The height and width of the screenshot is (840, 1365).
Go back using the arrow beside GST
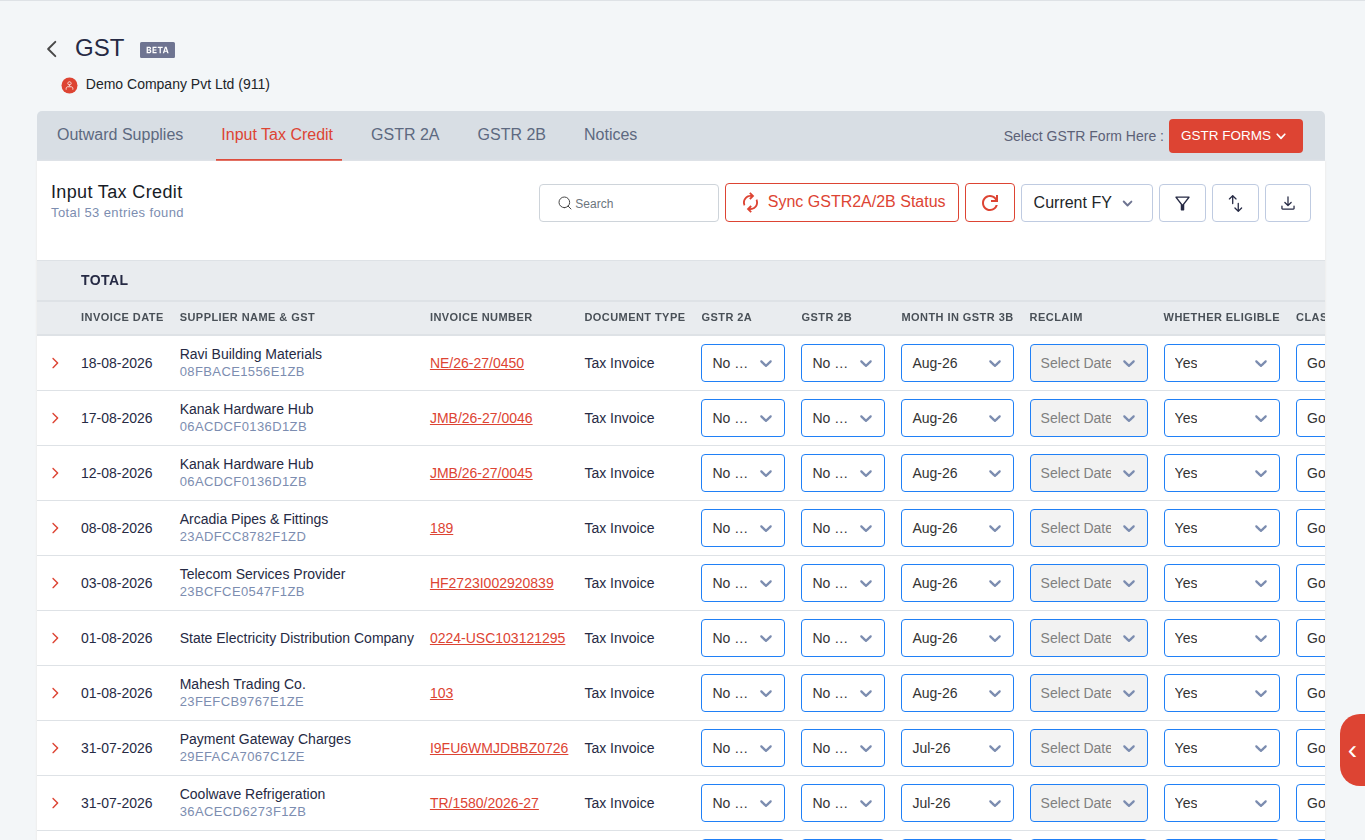pyautogui.click(x=52, y=48)
